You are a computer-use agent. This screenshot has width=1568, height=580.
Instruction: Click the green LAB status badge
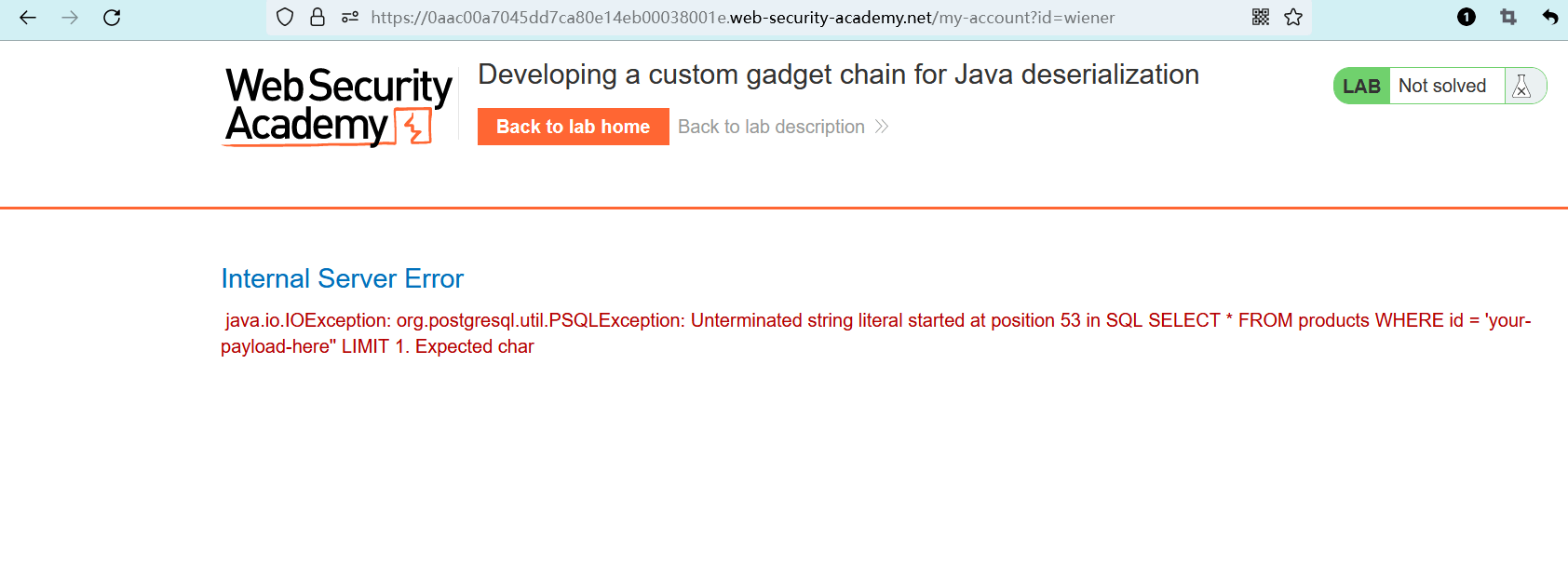point(1361,87)
